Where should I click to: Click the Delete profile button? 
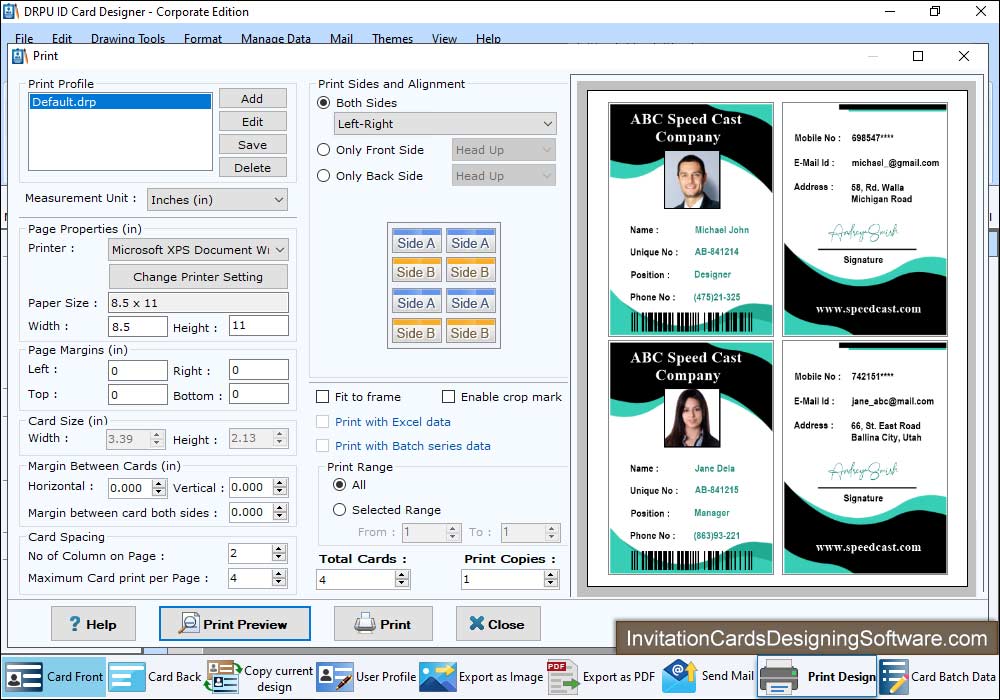(x=253, y=167)
